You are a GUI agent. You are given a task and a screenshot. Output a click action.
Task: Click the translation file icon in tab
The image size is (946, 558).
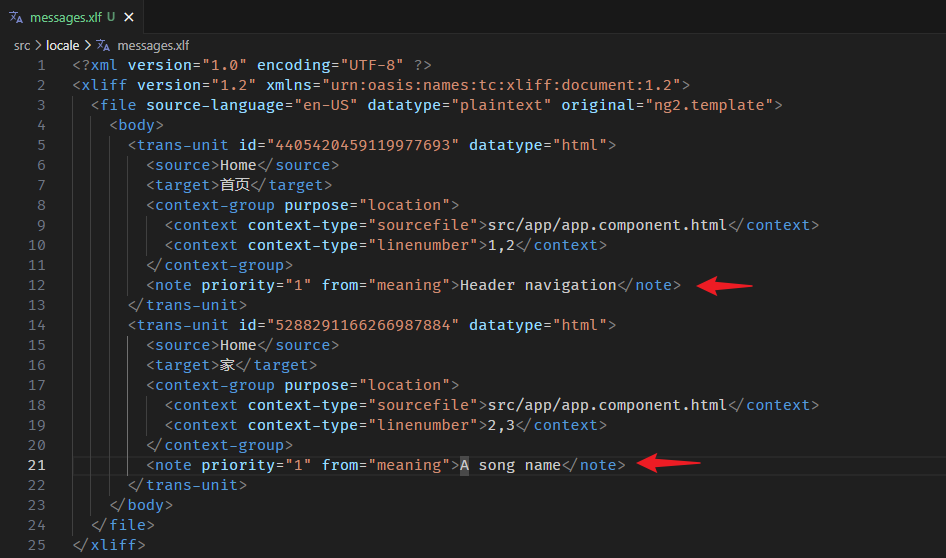[x=16, y=17]
